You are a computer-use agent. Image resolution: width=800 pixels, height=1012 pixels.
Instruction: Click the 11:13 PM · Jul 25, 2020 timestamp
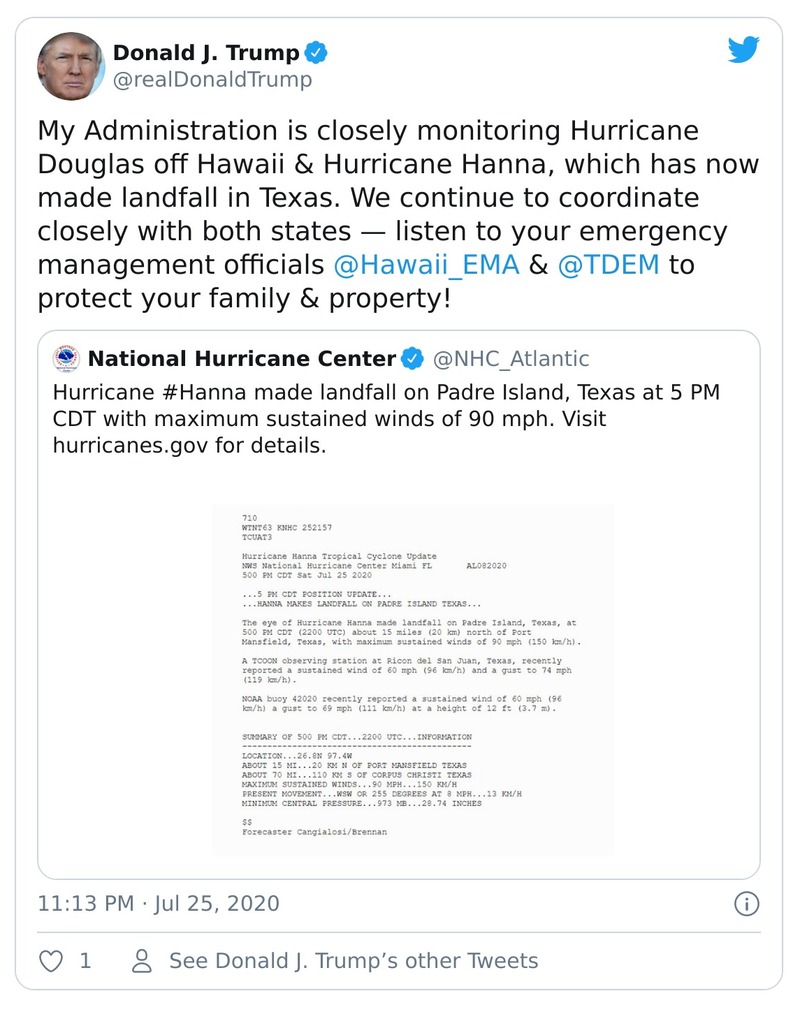(x=158, y=904)
